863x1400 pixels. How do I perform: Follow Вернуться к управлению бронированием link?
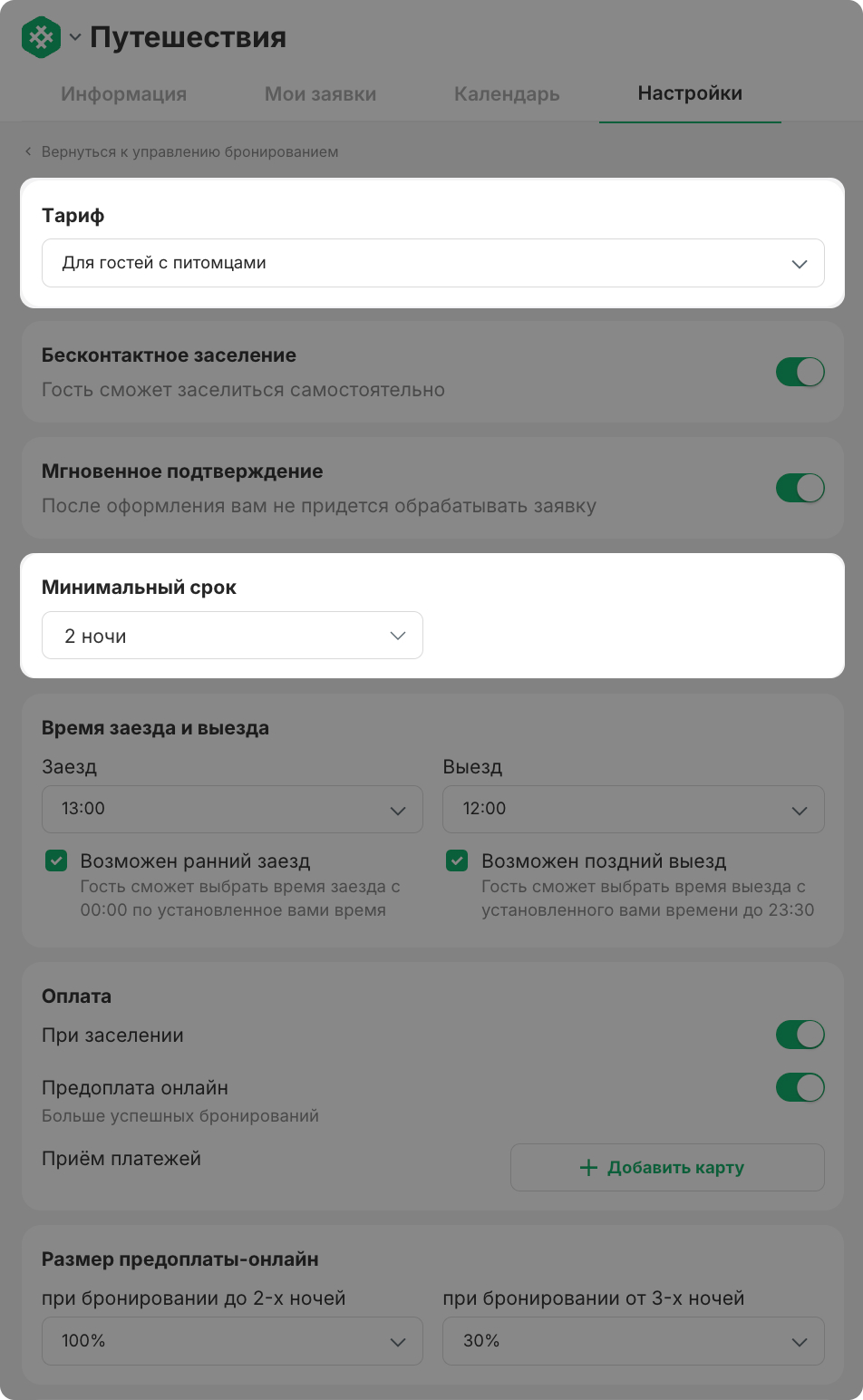coord(190,151)
